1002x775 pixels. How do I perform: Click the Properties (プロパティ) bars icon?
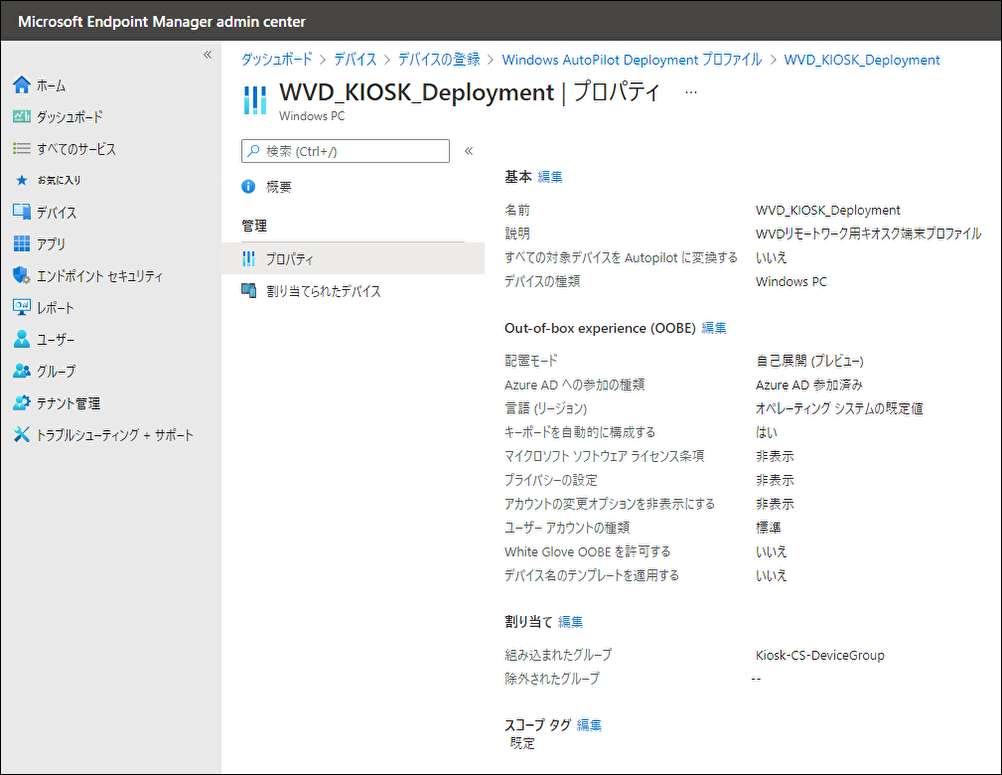tap(249, 259)
